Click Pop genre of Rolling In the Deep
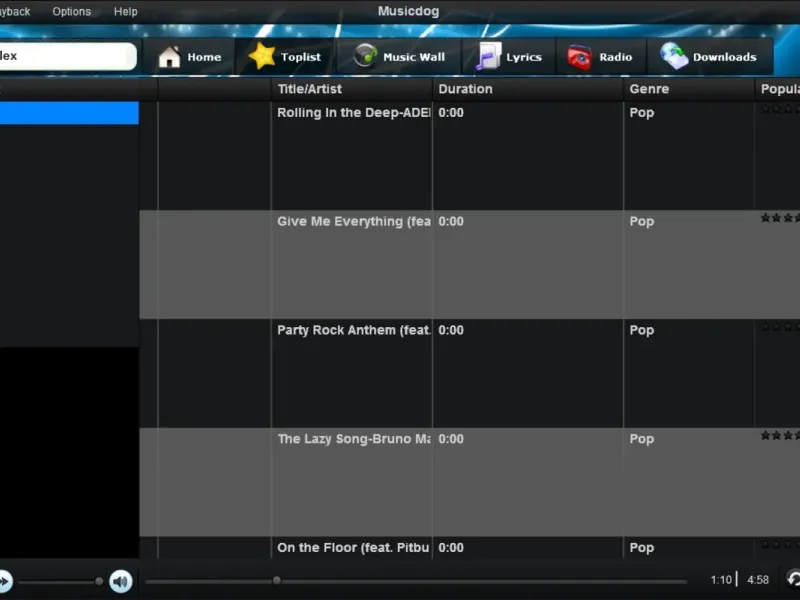 tap(642, 113)
